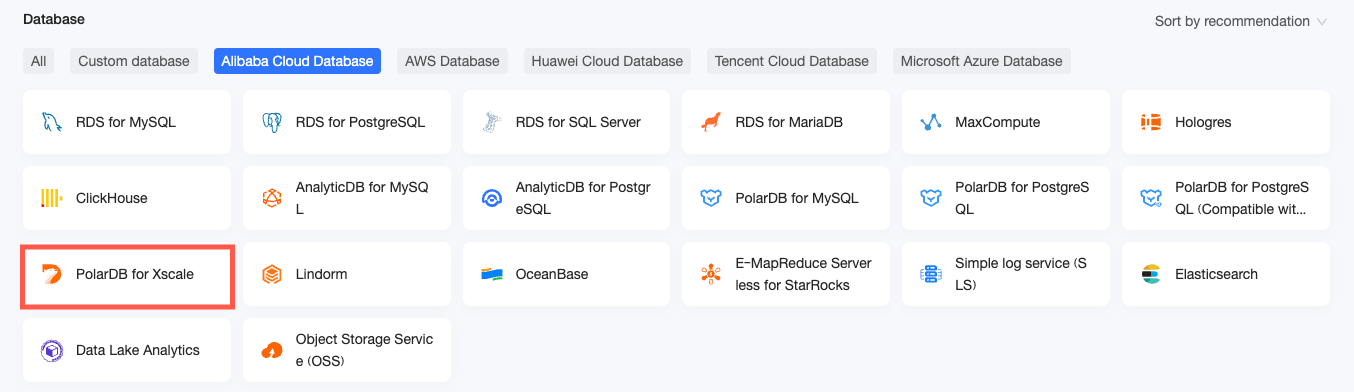Click the 'RDS for SQL Server' label

pyautogui.click(x=578, y=122)
